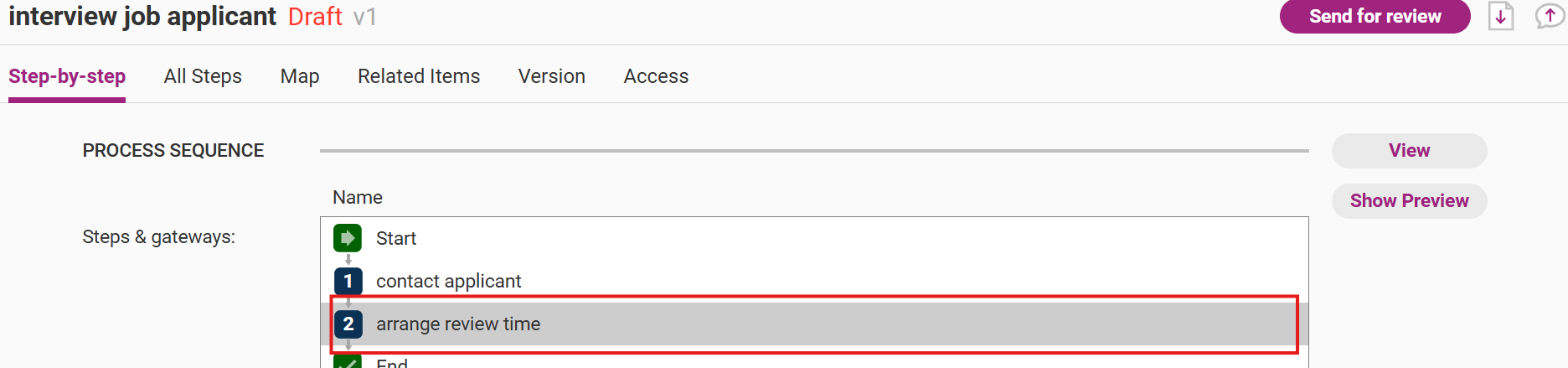Click the Show Preview button
This screenshot has width=1568, height=368.
point(1409,201)
